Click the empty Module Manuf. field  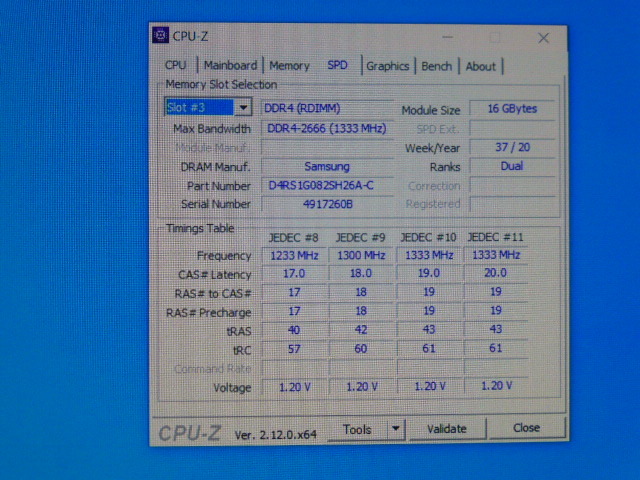tap(327, 147)
